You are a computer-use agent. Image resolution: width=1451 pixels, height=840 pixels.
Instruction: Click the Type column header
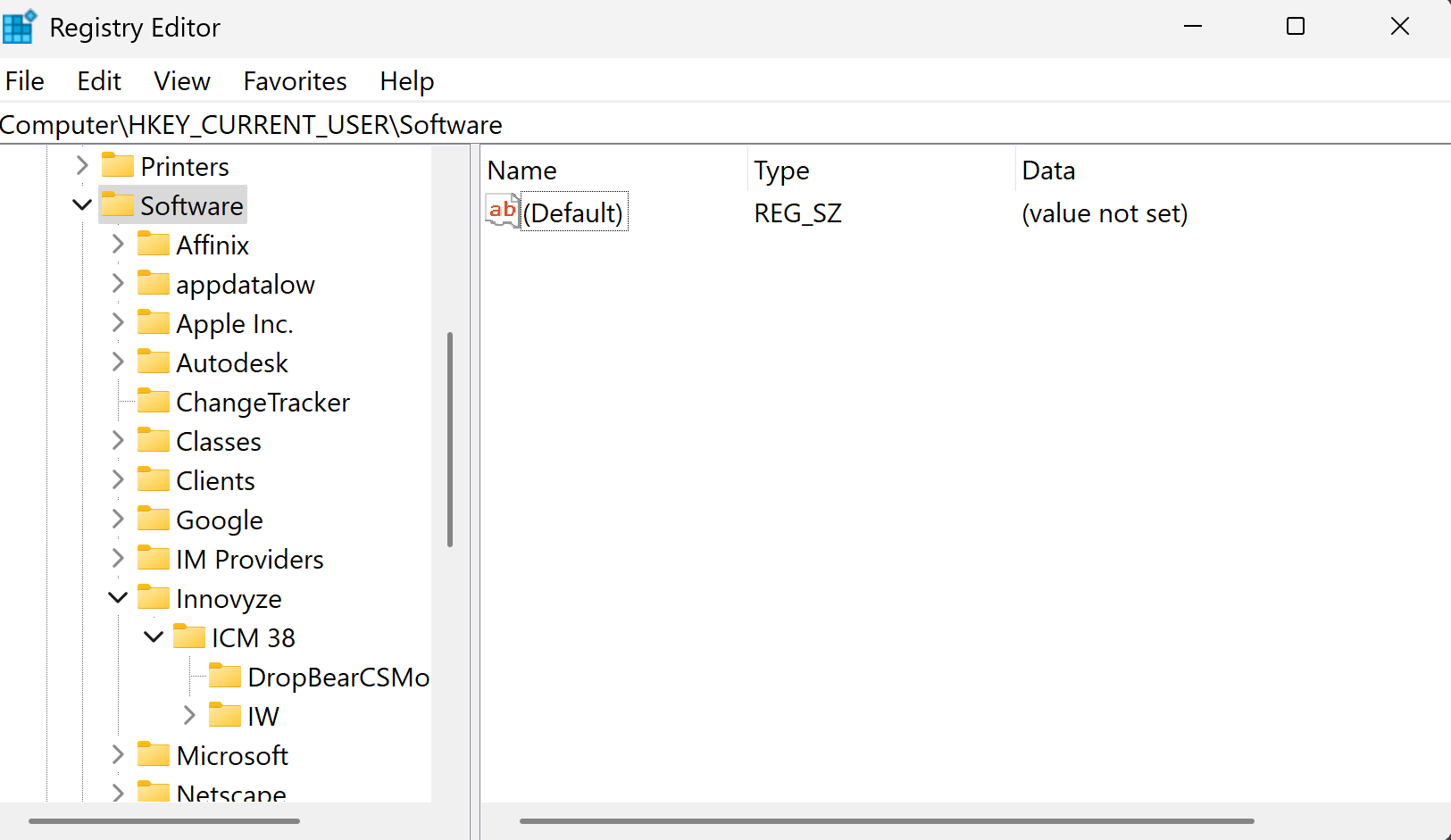[x=781, y=170]
